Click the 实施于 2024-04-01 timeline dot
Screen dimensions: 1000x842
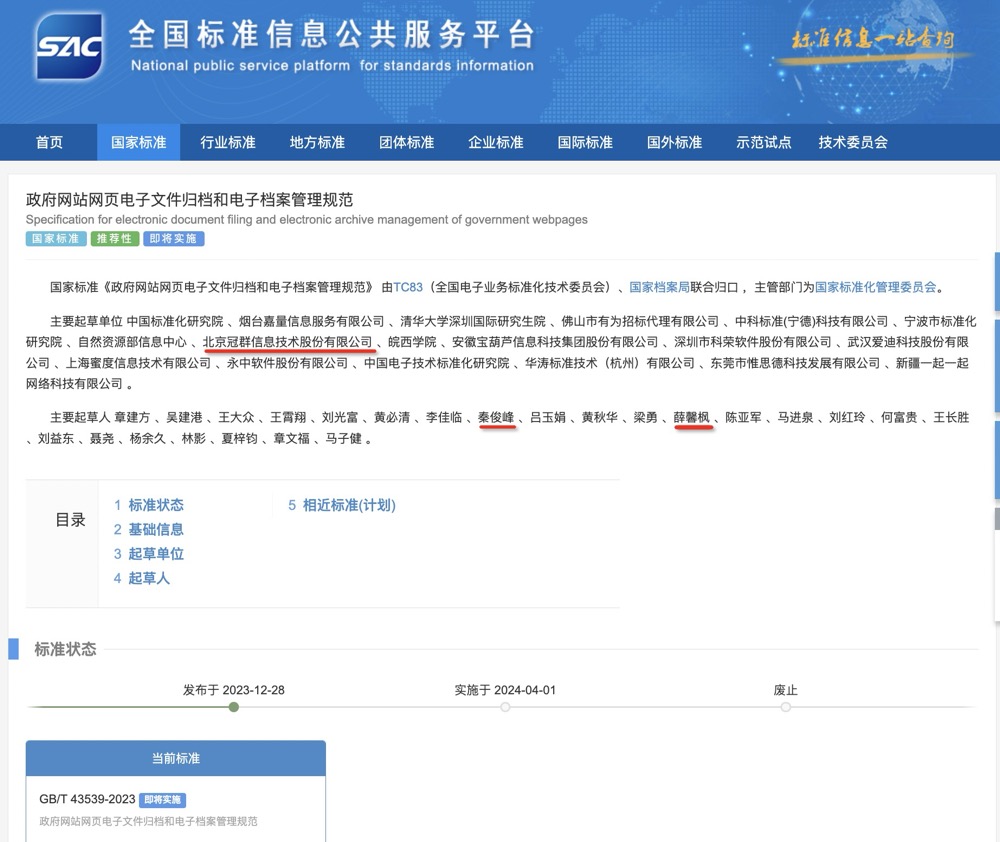pos(505,707)
